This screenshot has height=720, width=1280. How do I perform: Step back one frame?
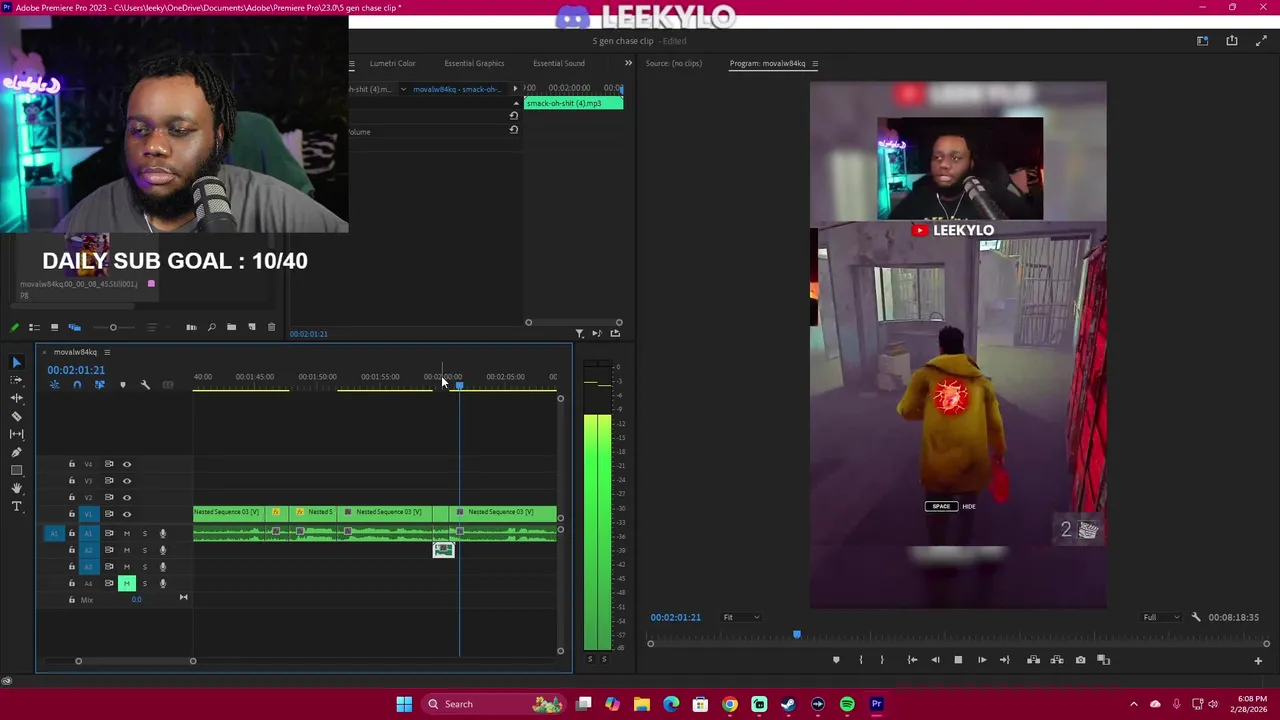click(x=935, y=660)
